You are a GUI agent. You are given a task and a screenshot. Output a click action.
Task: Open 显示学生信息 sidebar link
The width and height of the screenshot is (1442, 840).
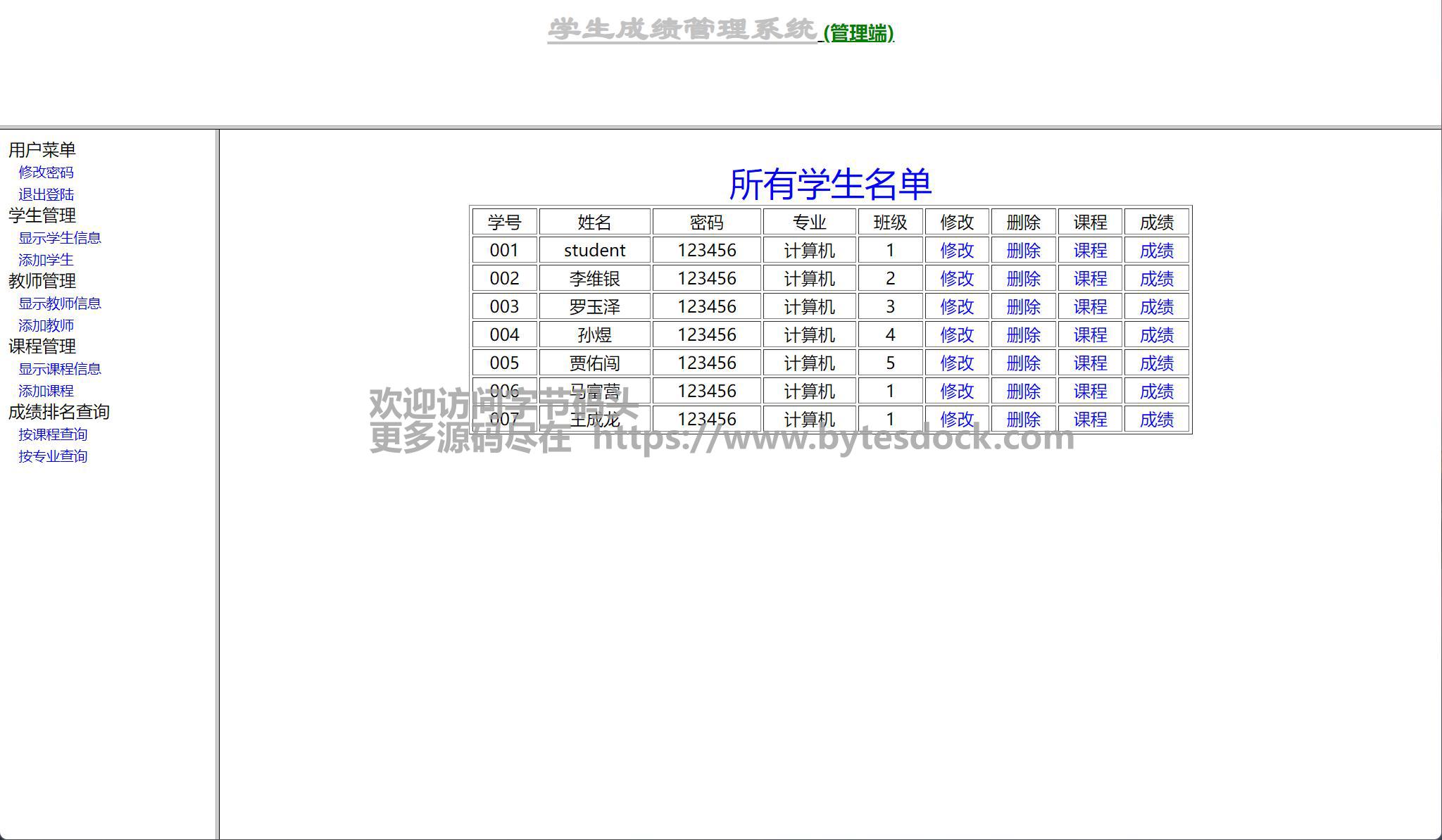60,238
